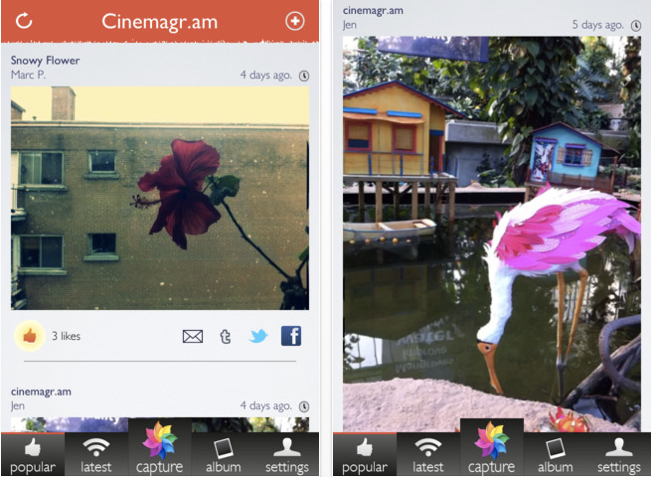Tap the 3 likes count

click(x=66, y=336)
